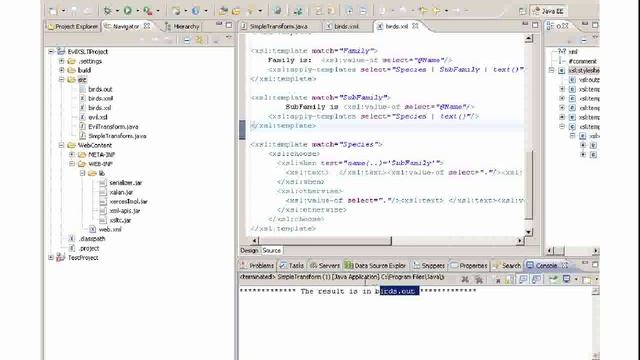Open the Problems view tab
This screenshot has height=360, width=640.
coord(258,266)
